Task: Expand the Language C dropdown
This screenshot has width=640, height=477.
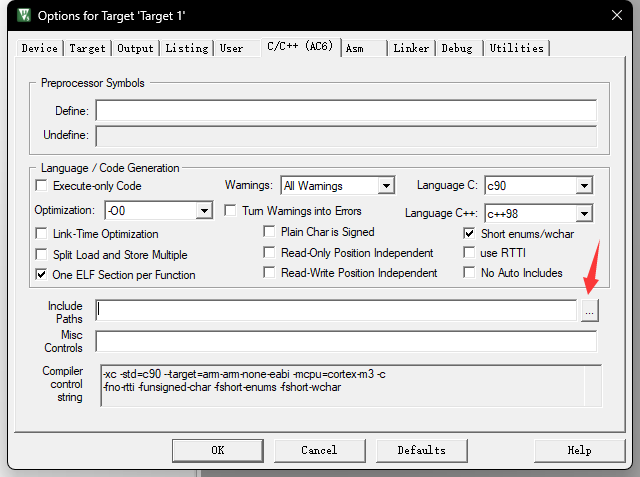Action: pyautogui.click(x=584, y=186)
